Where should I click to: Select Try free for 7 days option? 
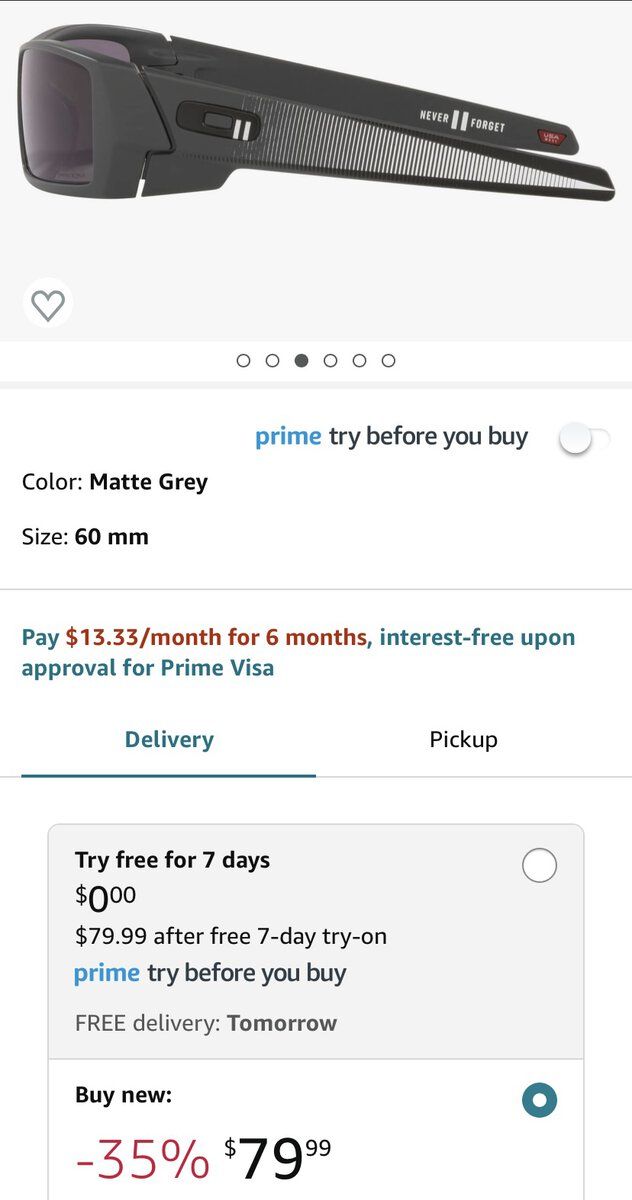click(x=539, y=865)
